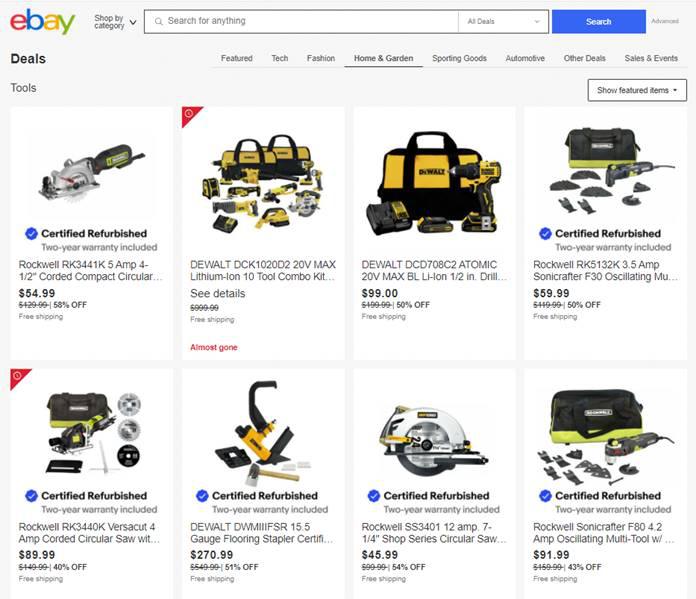Expand the Shop by category menu
The width and height of the screenshot is (696, 599).
coord(115,22)
